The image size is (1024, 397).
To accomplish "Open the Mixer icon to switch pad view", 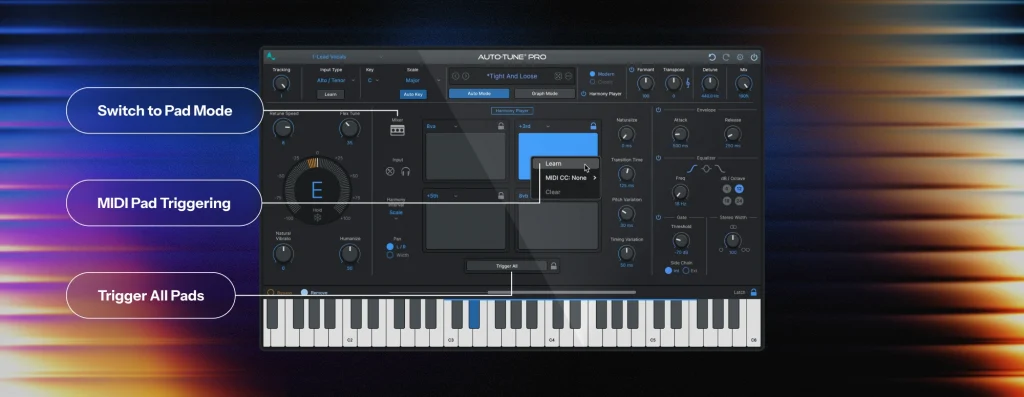I will tap(397, 131).
